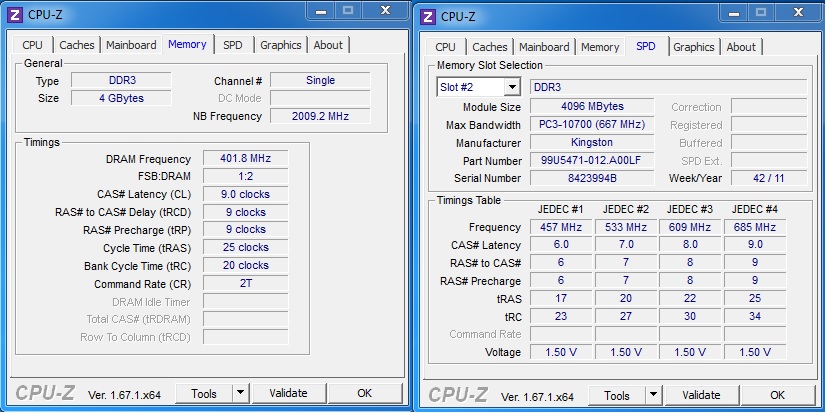
Task: Click the Module Size value 4096 MBytes
Action: (592, 106)
